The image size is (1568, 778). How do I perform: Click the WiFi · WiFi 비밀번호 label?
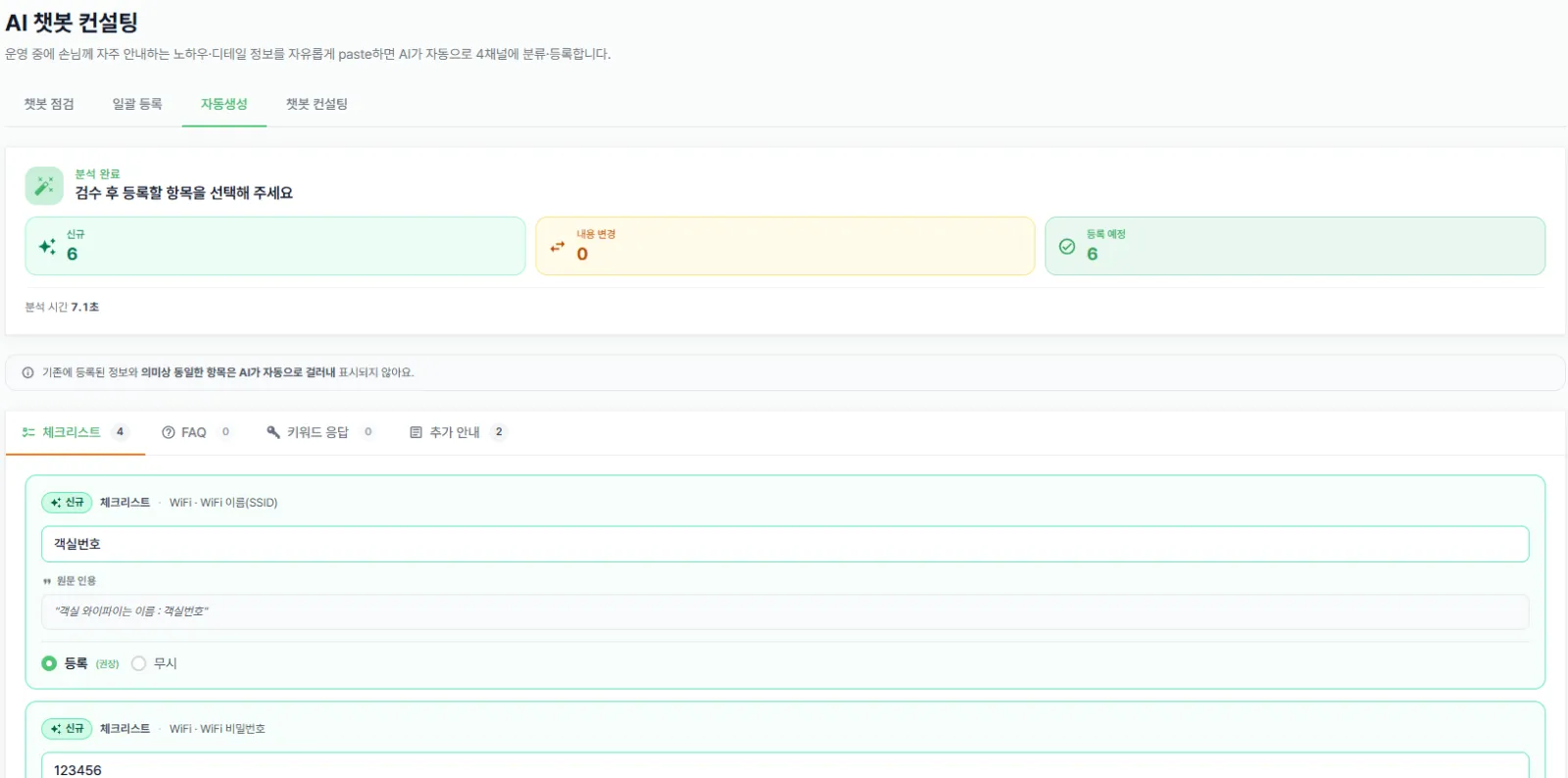point(218,729)
